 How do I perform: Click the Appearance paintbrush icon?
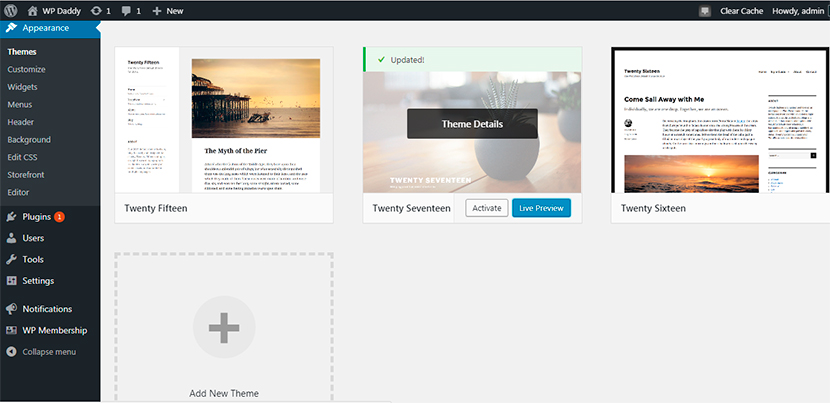(11, 28)
